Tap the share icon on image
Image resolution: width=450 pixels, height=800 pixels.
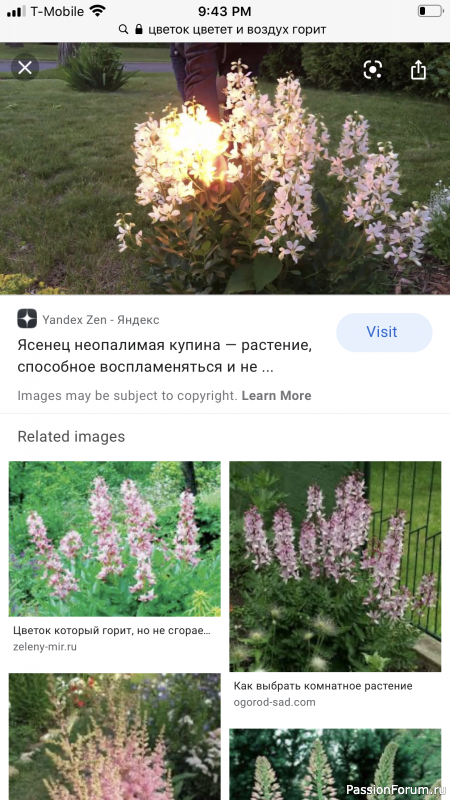pos(418,69)
